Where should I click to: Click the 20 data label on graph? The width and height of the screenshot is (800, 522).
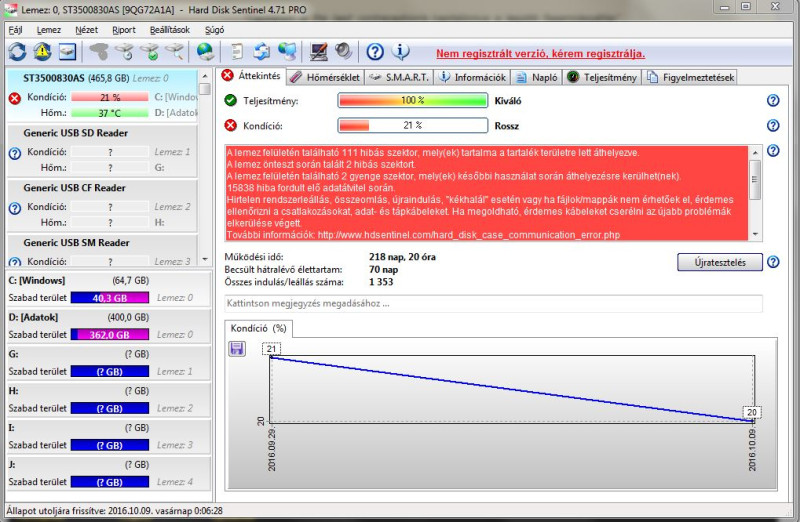pyautogui.click(x=752, y=412)
